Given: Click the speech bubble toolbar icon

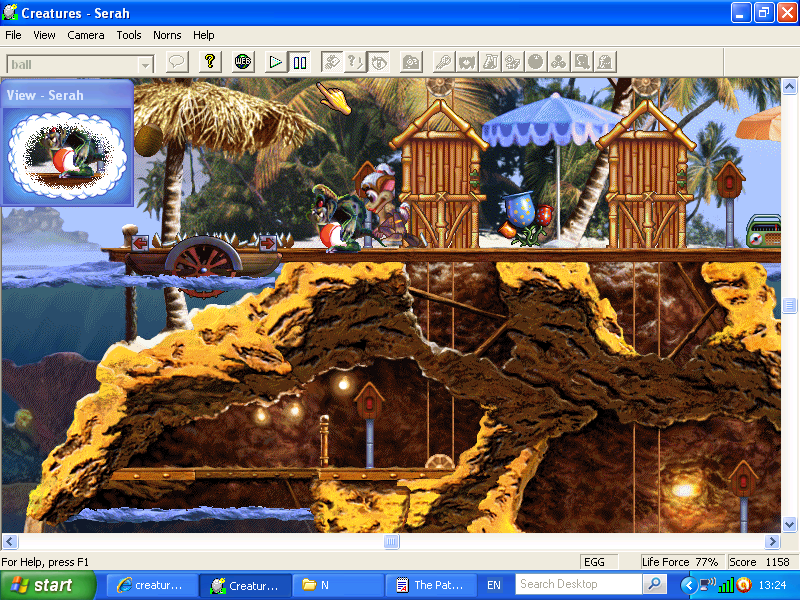Looking at the screenshot, I should pos(177,62).
